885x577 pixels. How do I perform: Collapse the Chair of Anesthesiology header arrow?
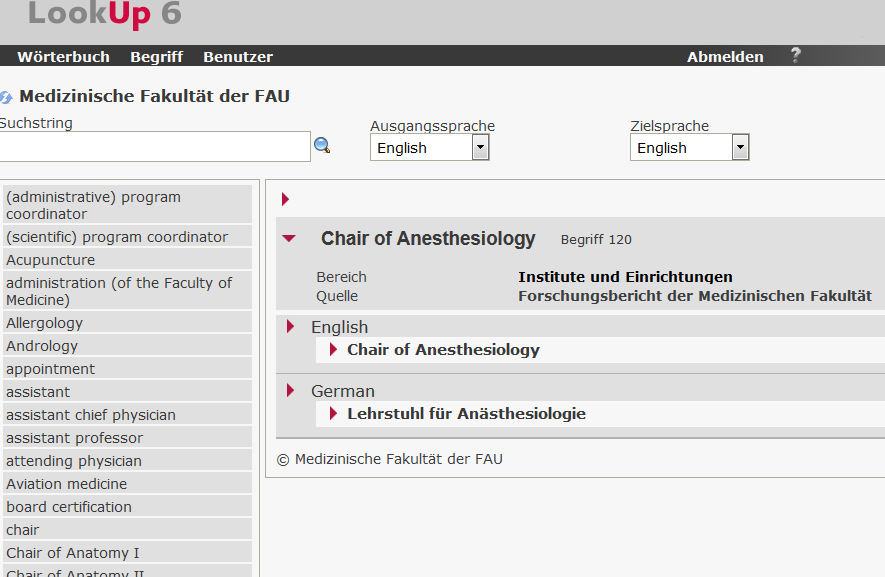point(289,239)
